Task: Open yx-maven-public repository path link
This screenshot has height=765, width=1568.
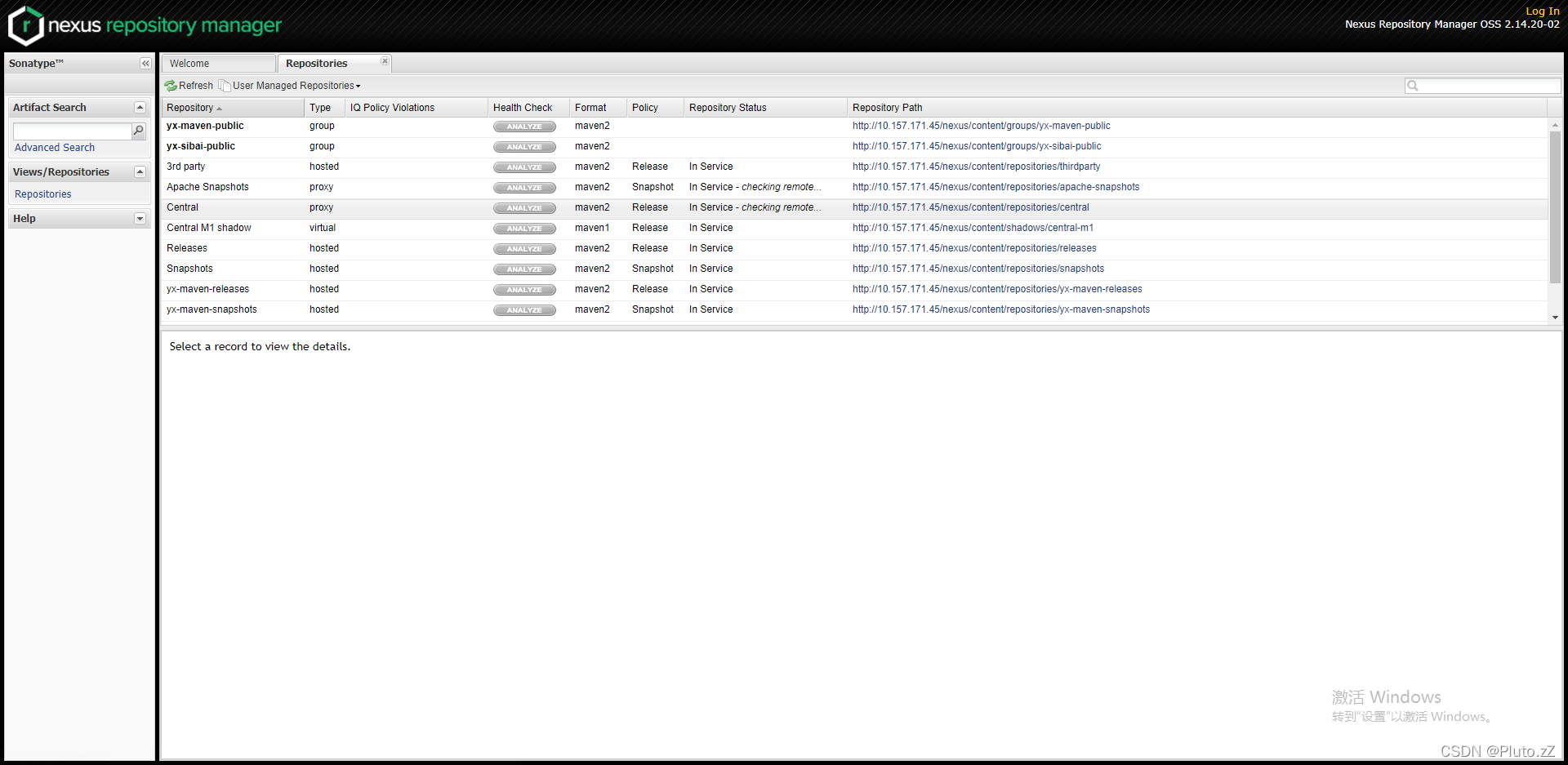Action: pos(981,126)
